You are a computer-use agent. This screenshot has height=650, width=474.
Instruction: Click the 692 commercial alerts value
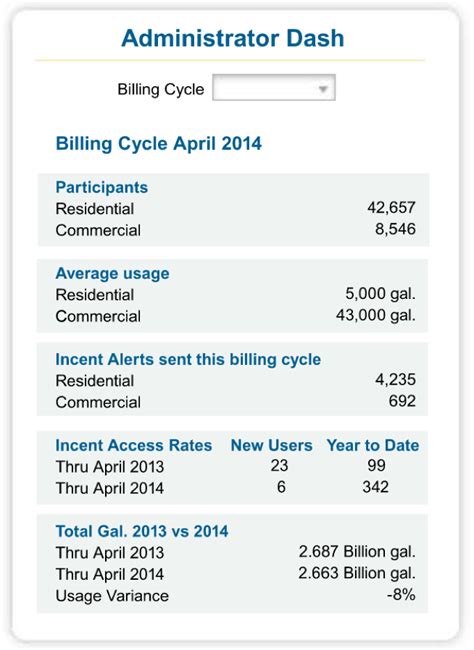(x=402, y=401)
